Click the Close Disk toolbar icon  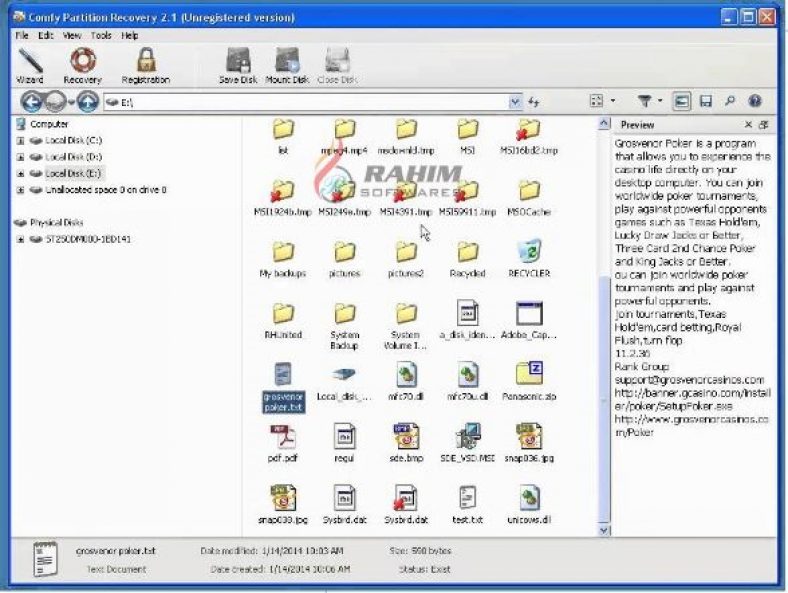click(337, 66)
